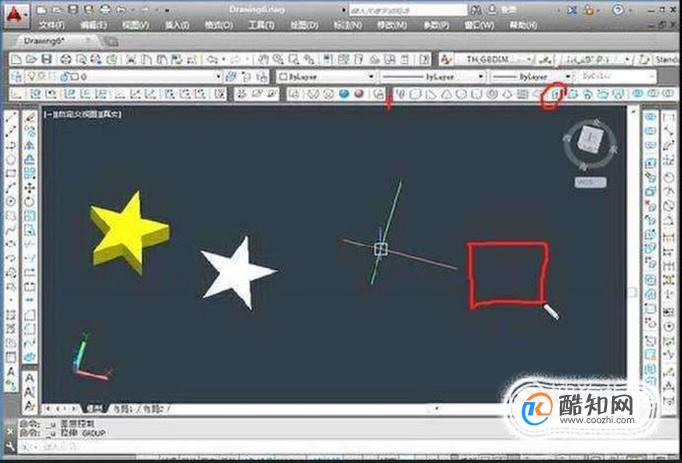Click the Torus solid tool
This screenshot has height=463, width=682.
click(x=492, y=94)
